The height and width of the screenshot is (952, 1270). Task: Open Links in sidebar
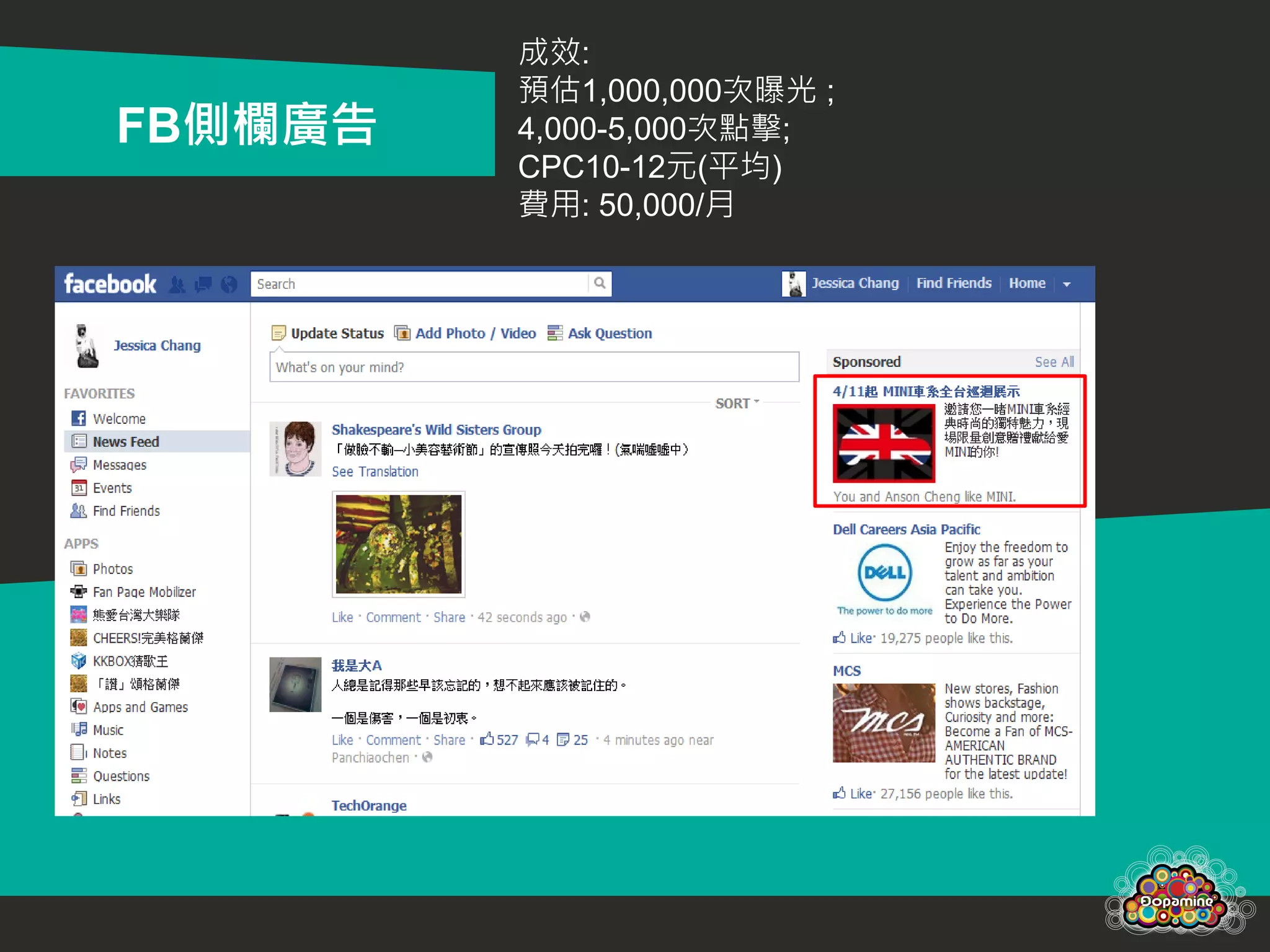tap(96, 799)
